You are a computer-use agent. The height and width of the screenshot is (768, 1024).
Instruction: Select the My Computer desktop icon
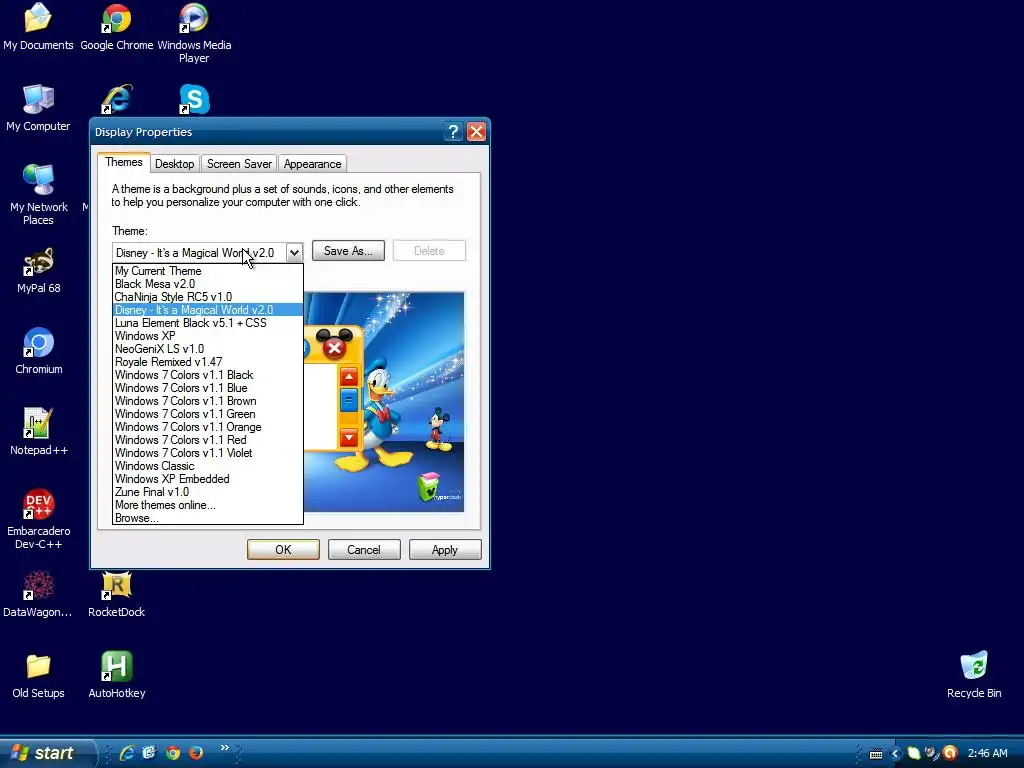point(38,108)
